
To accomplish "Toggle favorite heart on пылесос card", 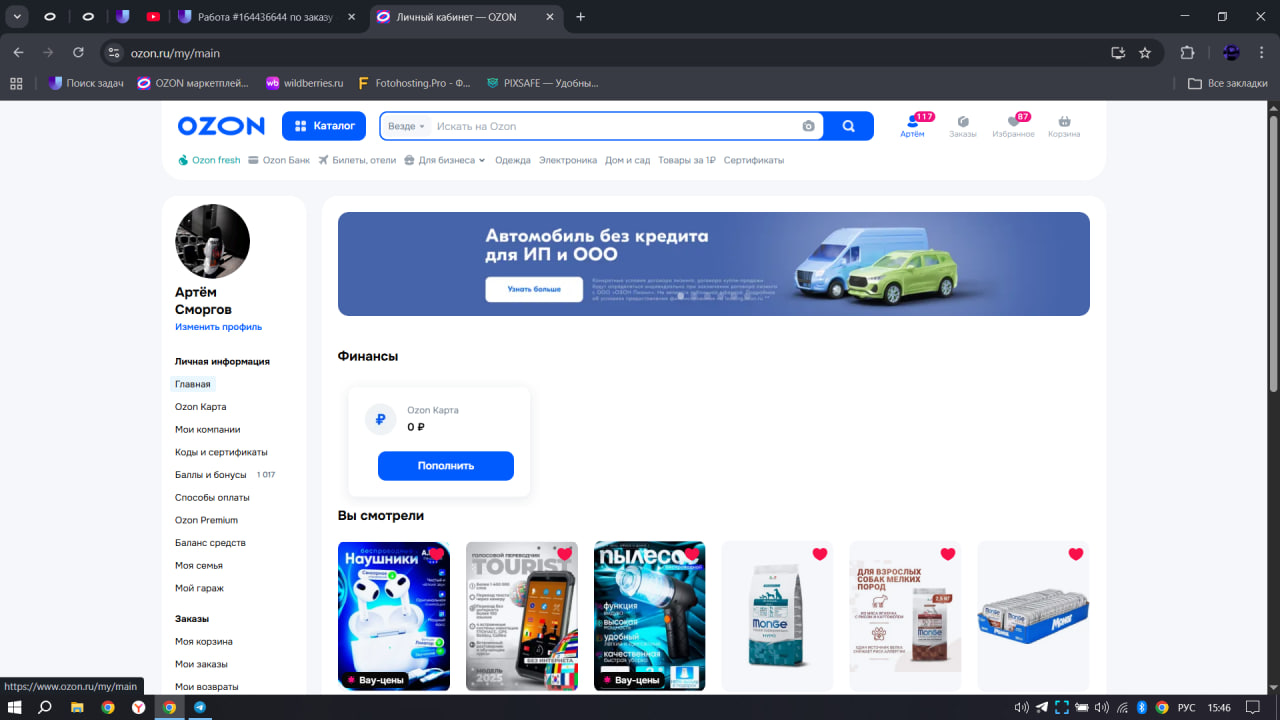I will coord(692,554).
